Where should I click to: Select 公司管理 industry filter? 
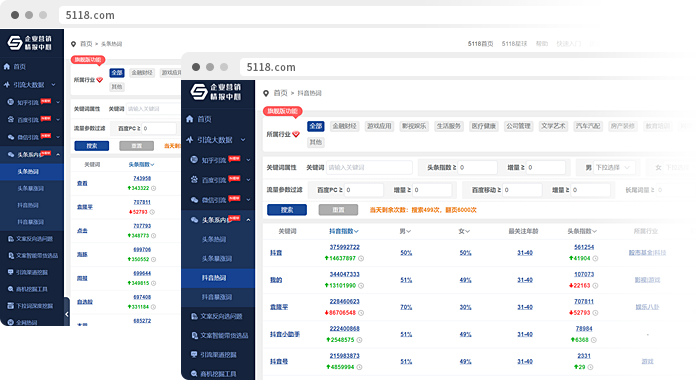coord(518,126)
